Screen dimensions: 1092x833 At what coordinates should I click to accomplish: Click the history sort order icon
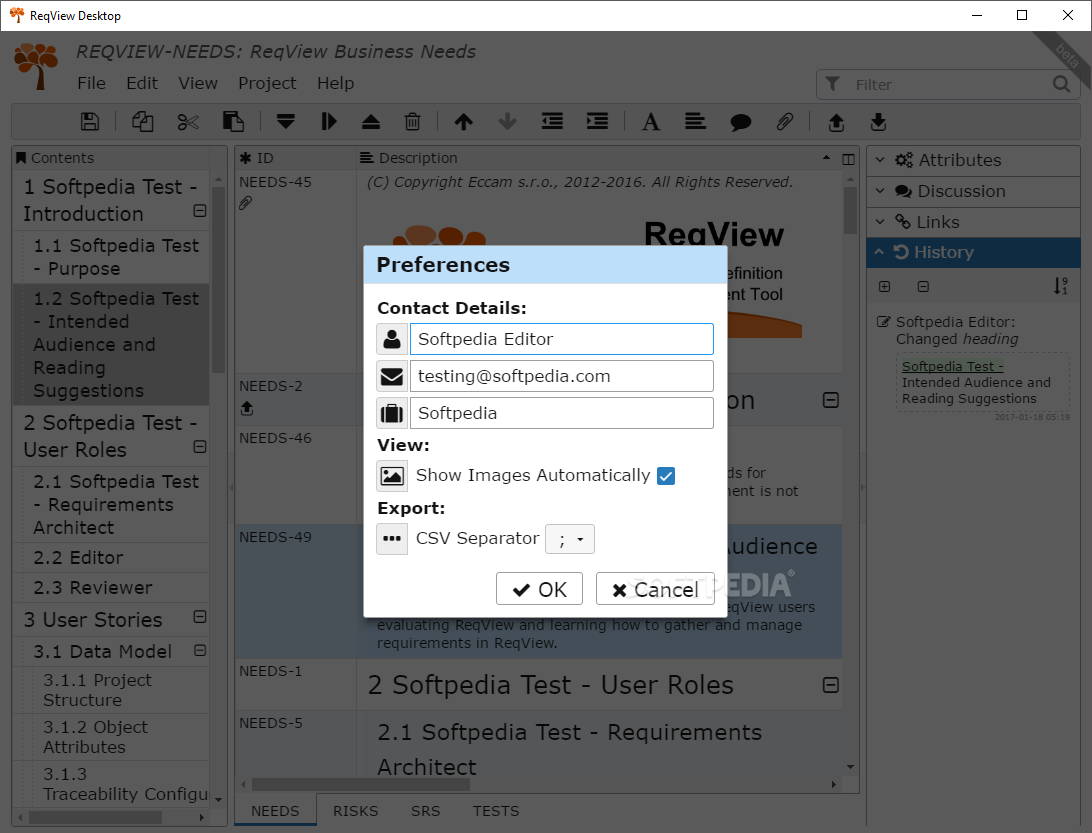click(x=1061, y=286)
